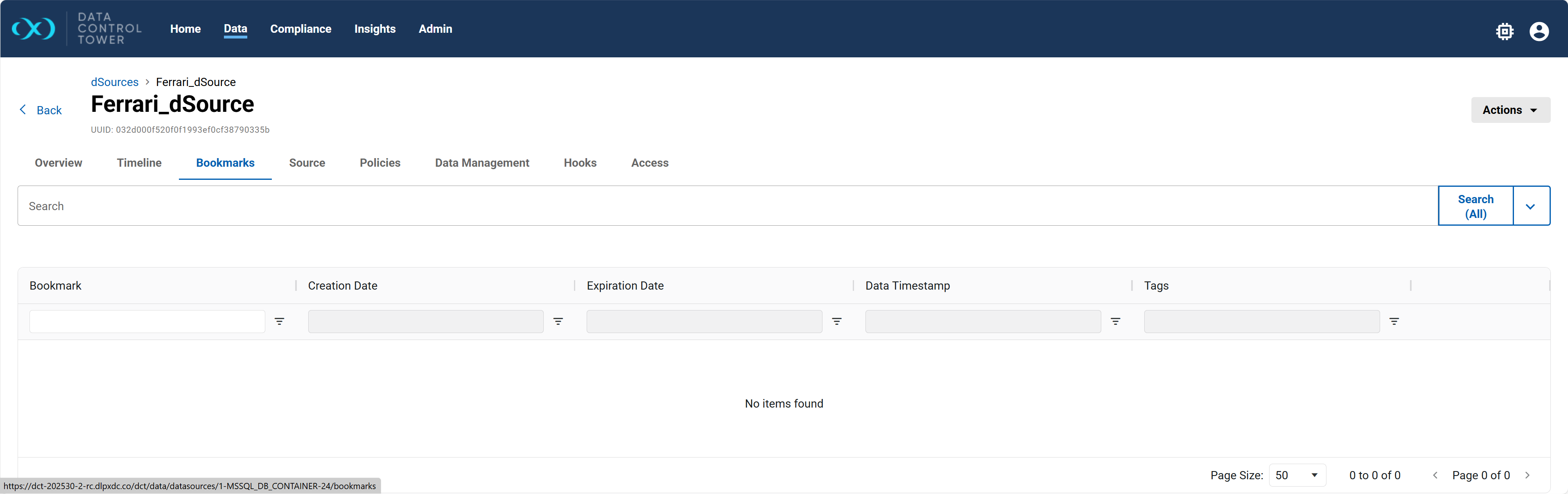
Task: Click the Back link
Action: 41,110
